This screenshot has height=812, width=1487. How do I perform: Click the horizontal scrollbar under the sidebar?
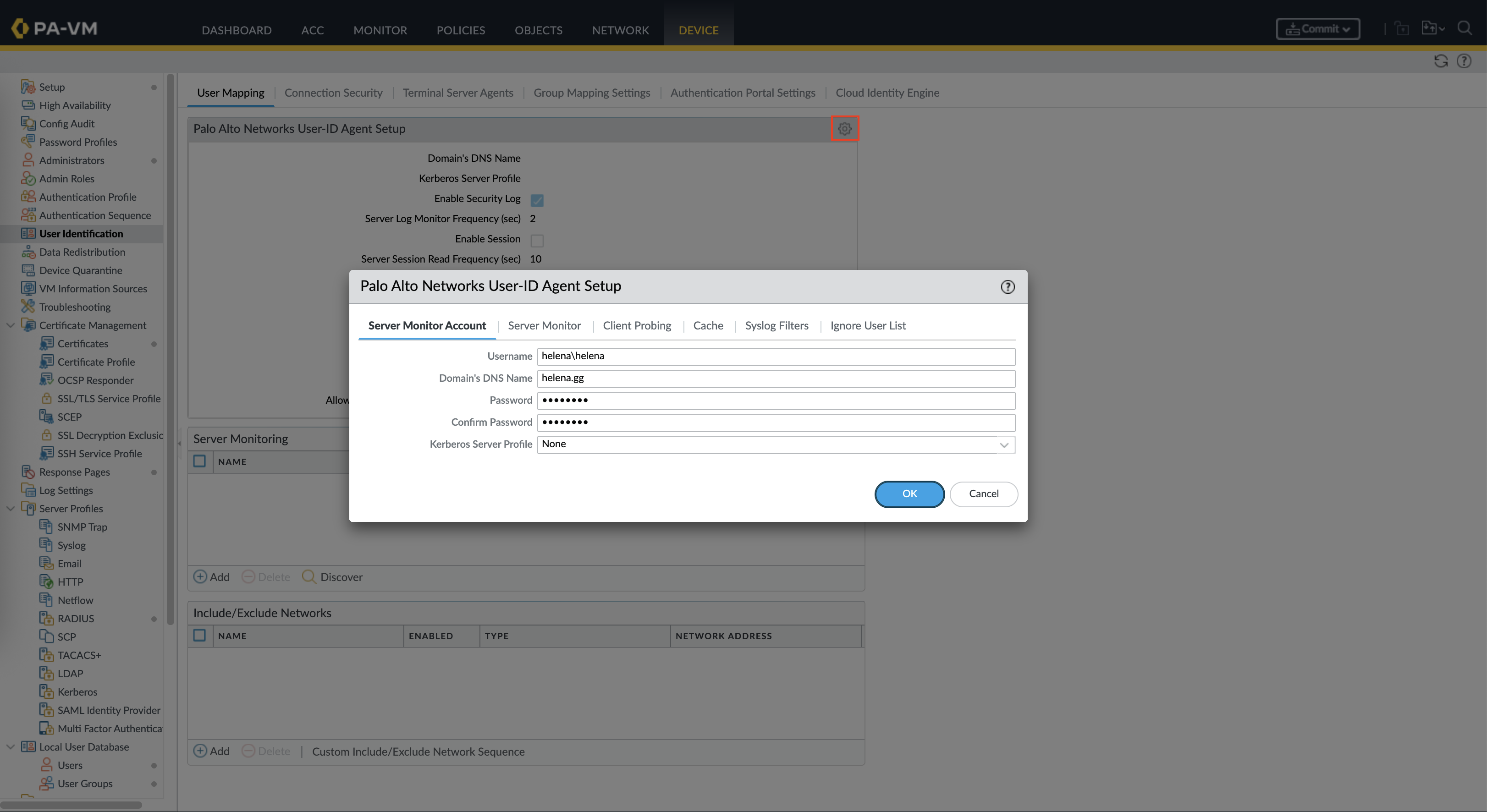(x=71, y=805)
